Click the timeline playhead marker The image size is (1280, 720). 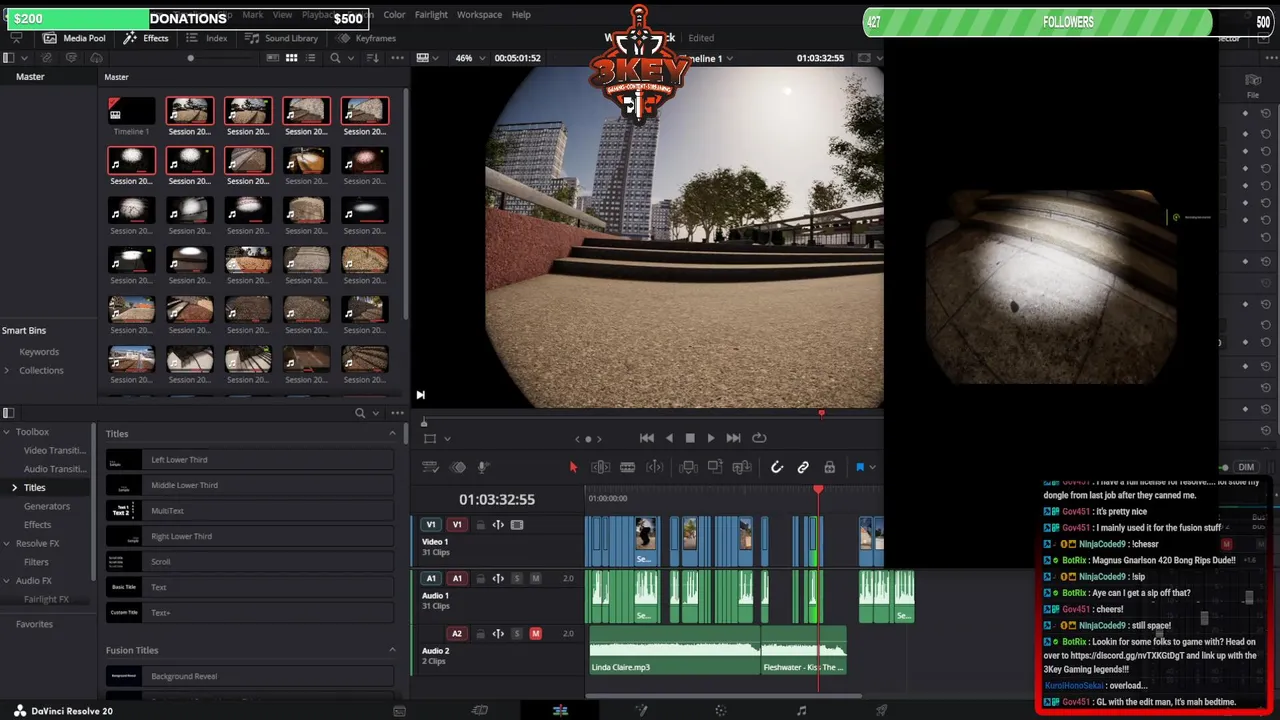[x=818, y=491]
